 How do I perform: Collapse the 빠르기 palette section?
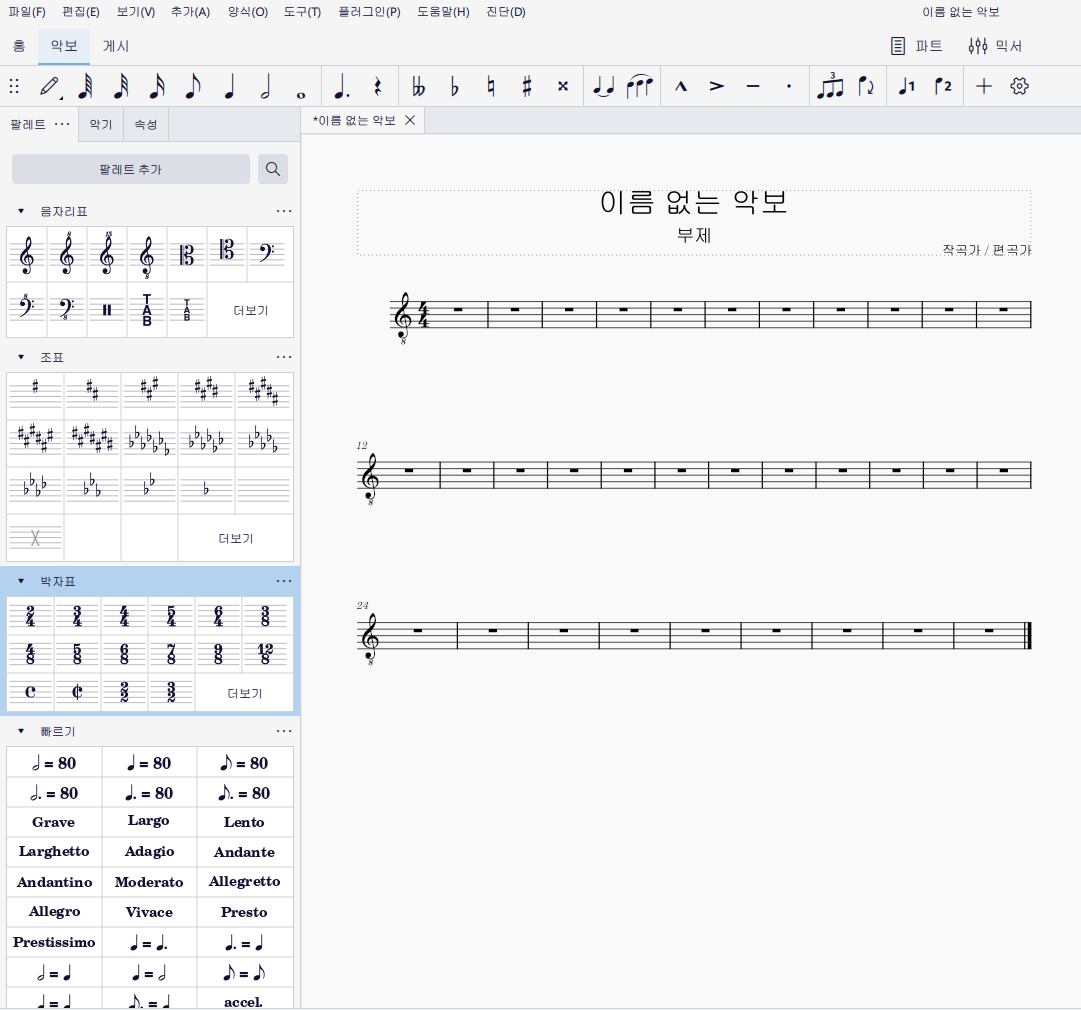pyautogui.click(x=21, y=731)
